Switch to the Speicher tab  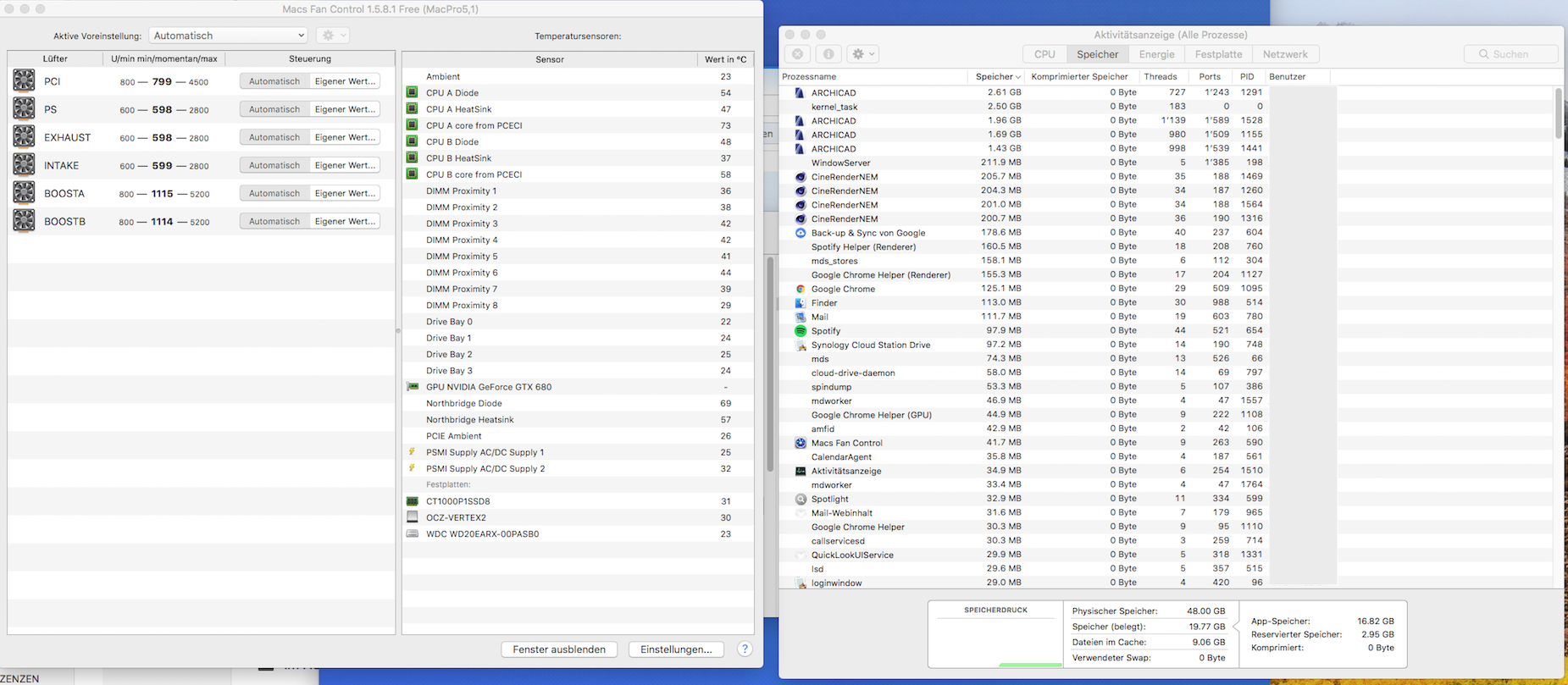point(1097,54)
